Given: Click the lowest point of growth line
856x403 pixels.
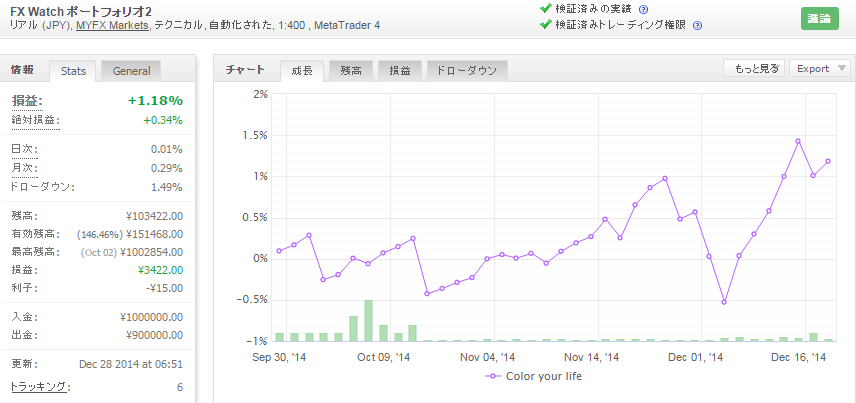Looking at the screenshot, I should click(724, 302).
